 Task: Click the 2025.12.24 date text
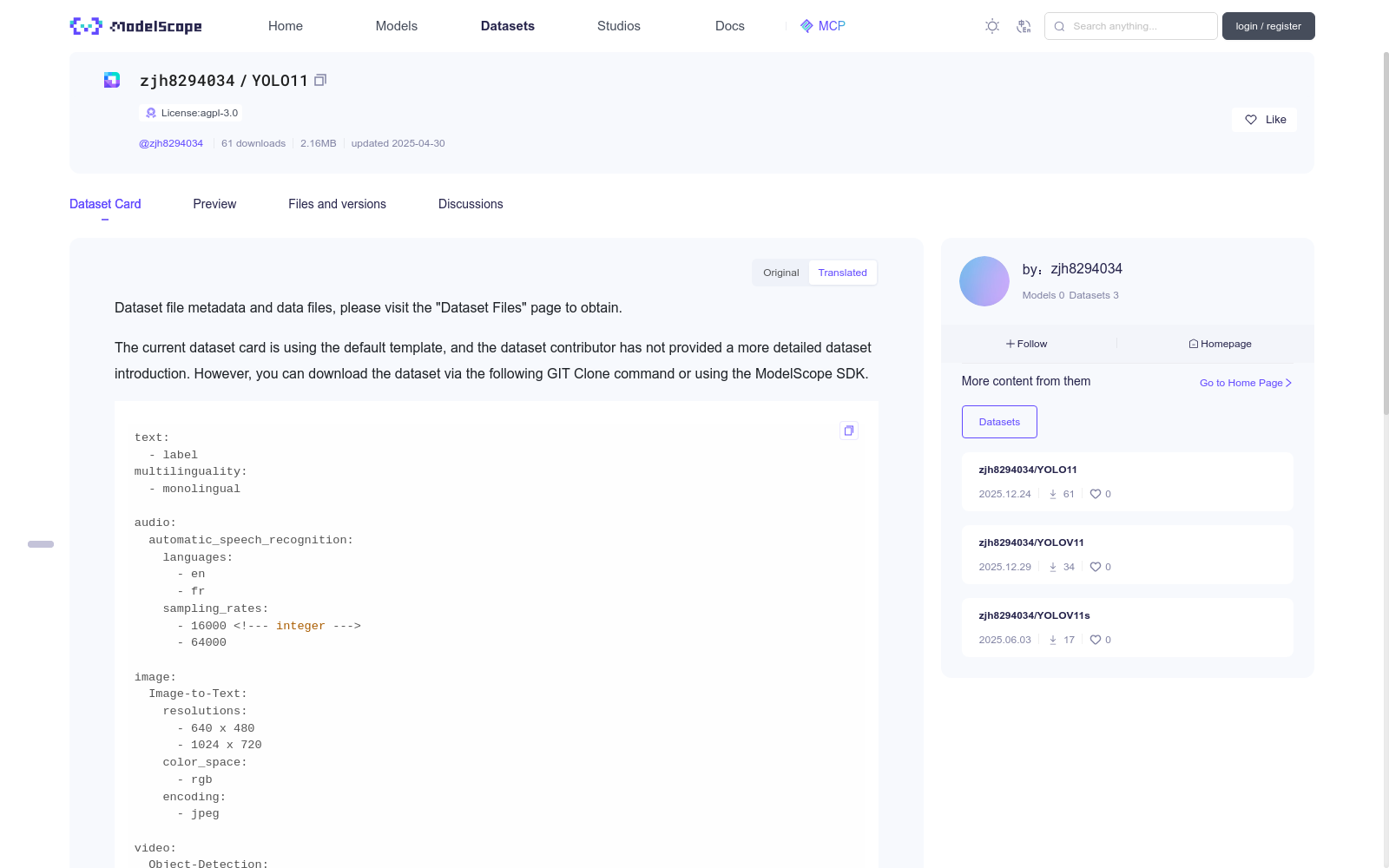[x=1005, y=494]
